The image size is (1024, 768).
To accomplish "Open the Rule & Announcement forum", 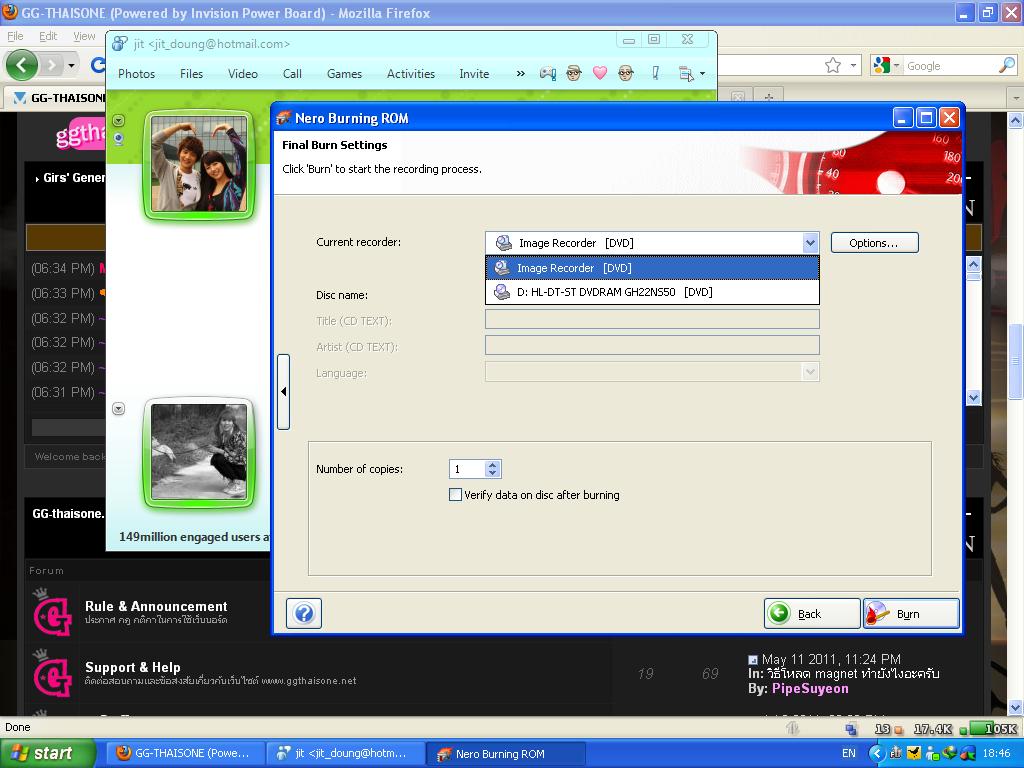I will [x=156, y=606].
